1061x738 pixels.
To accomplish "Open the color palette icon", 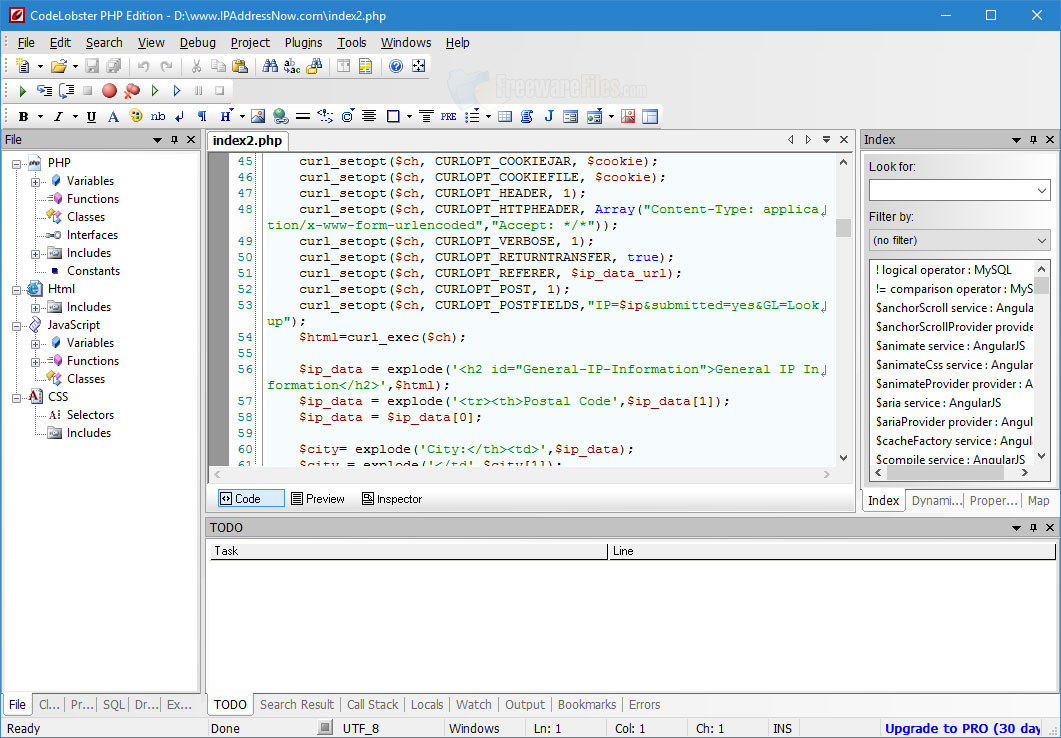I will tap(136, 116).
